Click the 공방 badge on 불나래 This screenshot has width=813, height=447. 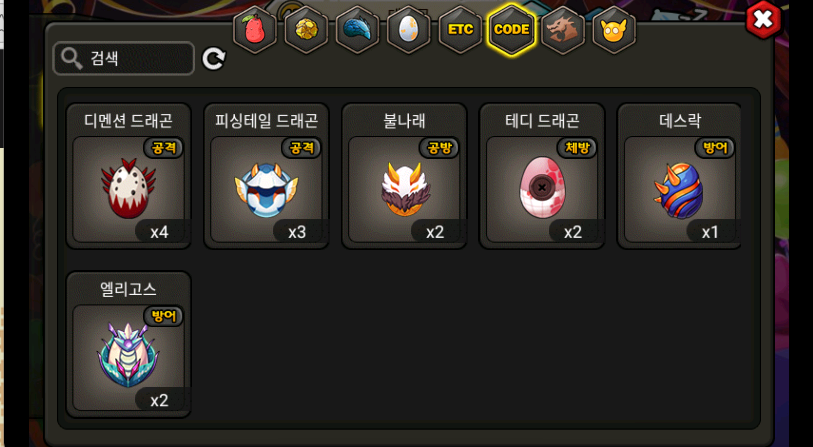click(x=440, y=148)
